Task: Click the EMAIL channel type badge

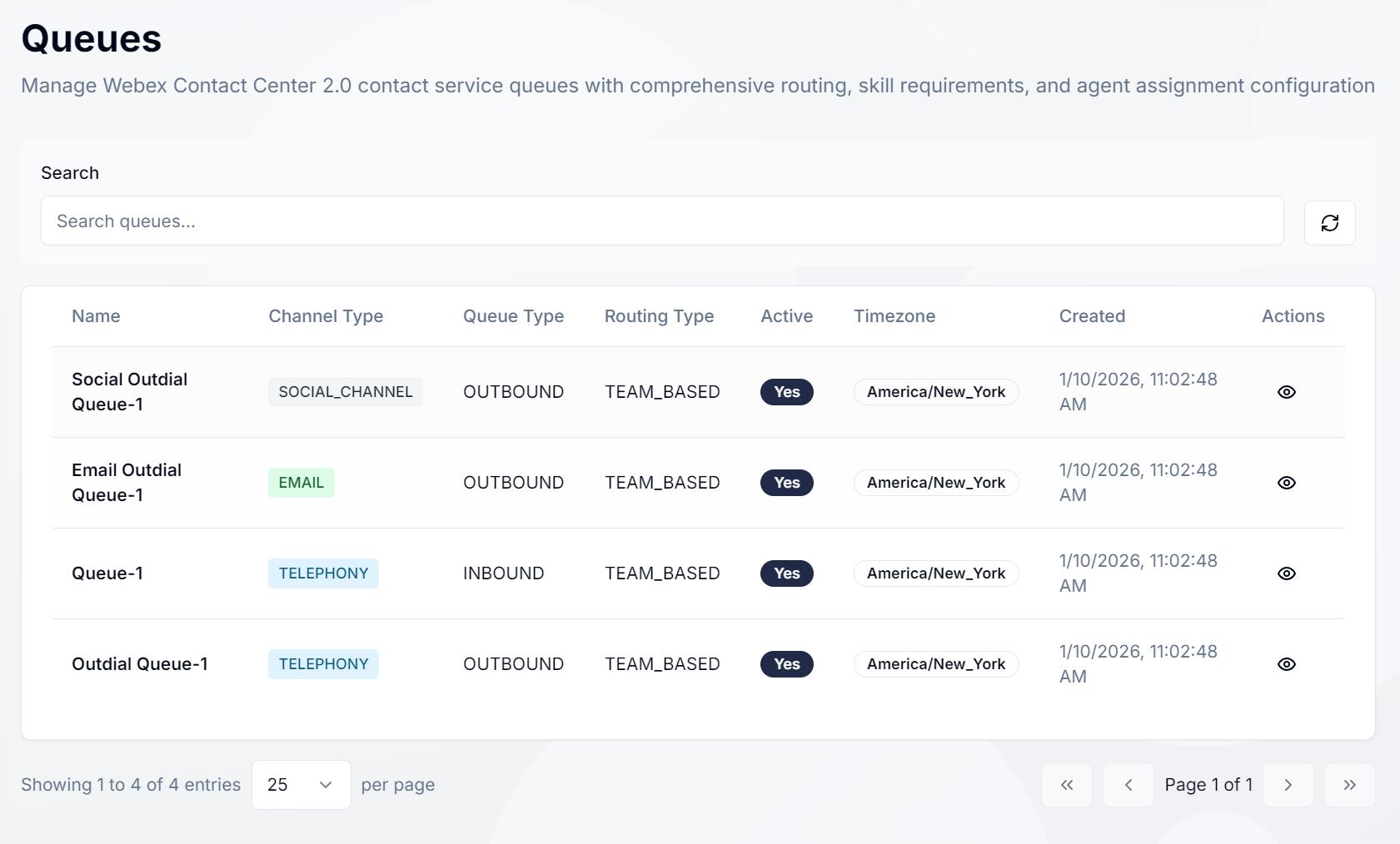Action: [301, 482]
